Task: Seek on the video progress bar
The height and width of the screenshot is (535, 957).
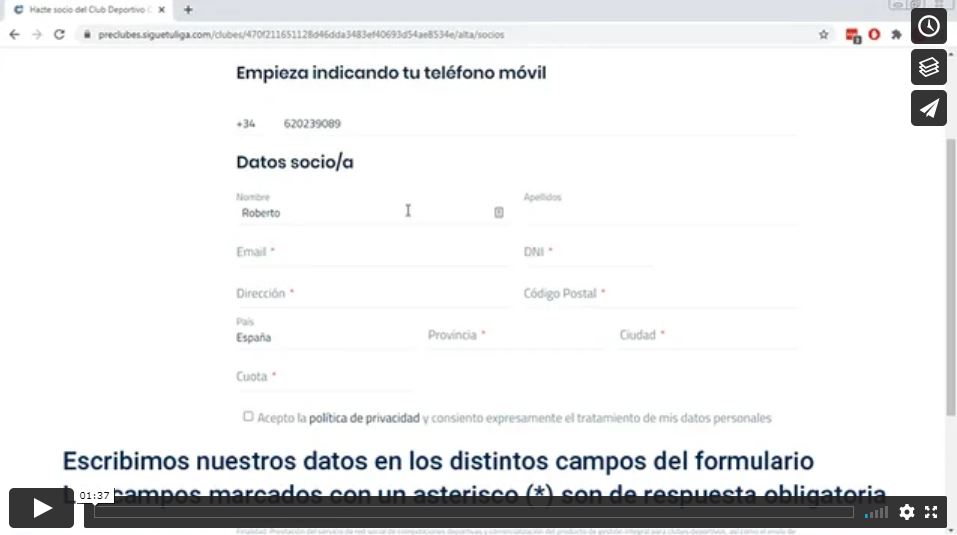Action: 474,512
